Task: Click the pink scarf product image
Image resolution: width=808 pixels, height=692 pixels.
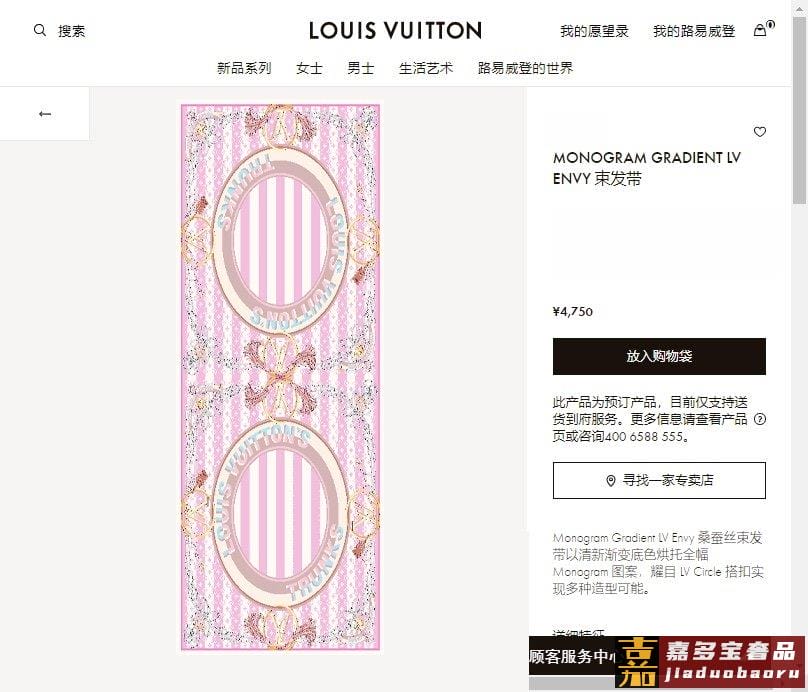Action: 280,377
